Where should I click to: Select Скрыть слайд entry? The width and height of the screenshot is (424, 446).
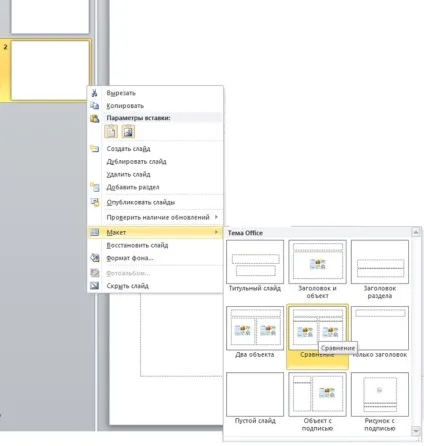(x=155, y=286)
